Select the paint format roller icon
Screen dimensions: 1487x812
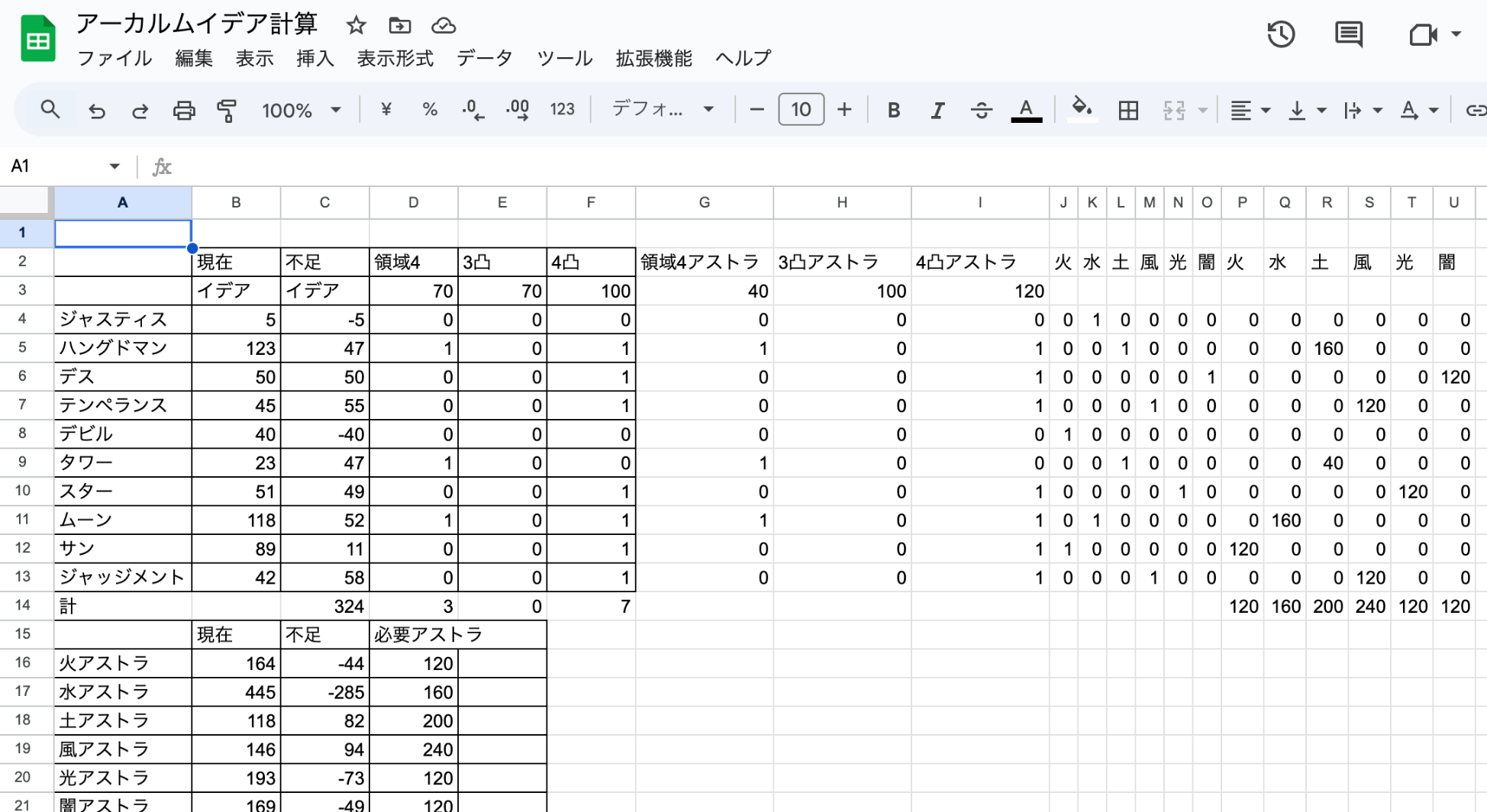pos(227,111)
